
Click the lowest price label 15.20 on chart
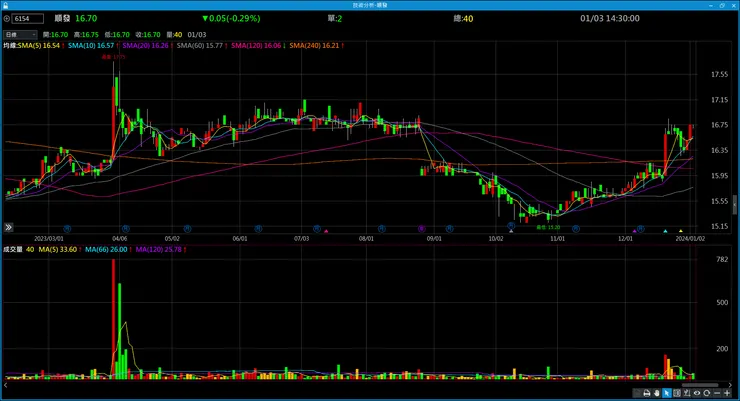click(x=548, y=227)
